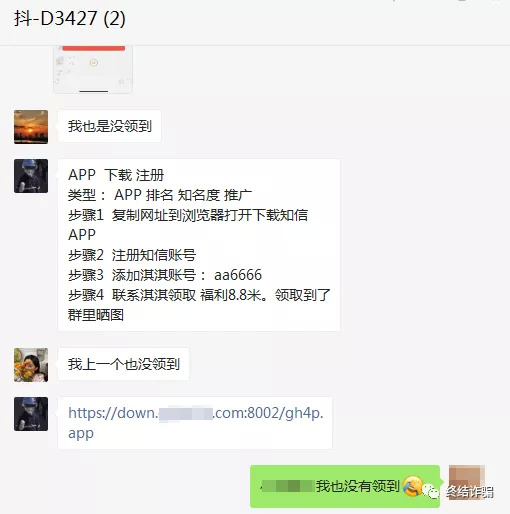Image resolution: width=510 pixels, height=514 pixels.
Task: Click the laughing-crying emoji in the green bubble
Action: tap(412, 486)
